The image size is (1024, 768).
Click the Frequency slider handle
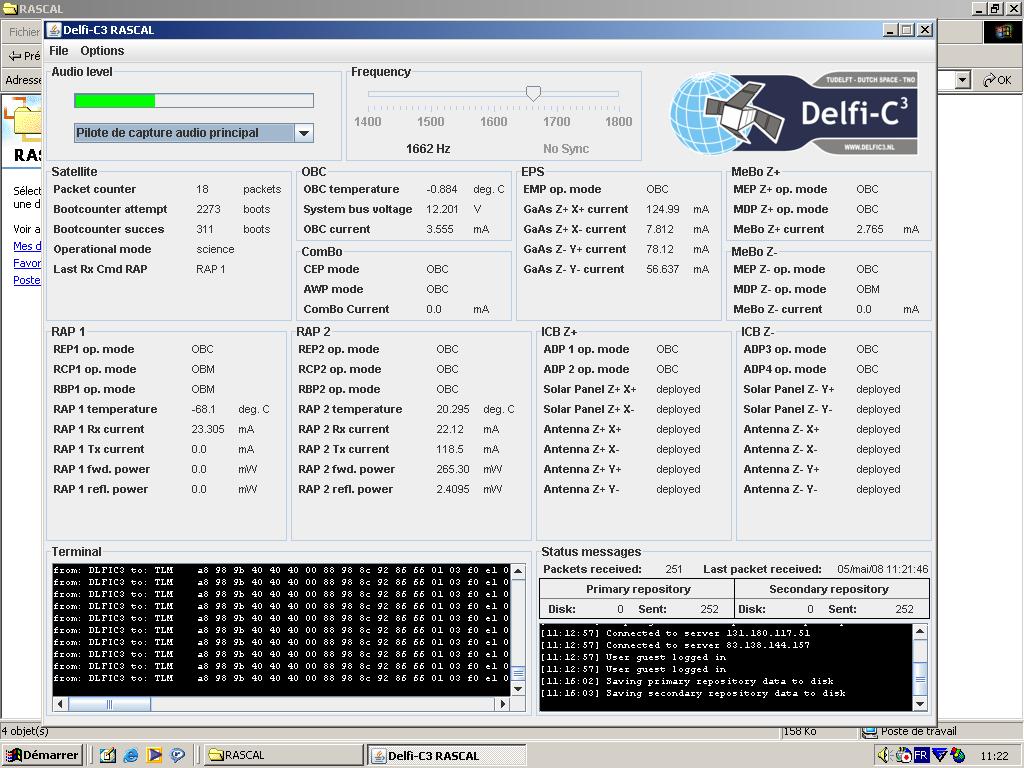(x=533, y=93)
